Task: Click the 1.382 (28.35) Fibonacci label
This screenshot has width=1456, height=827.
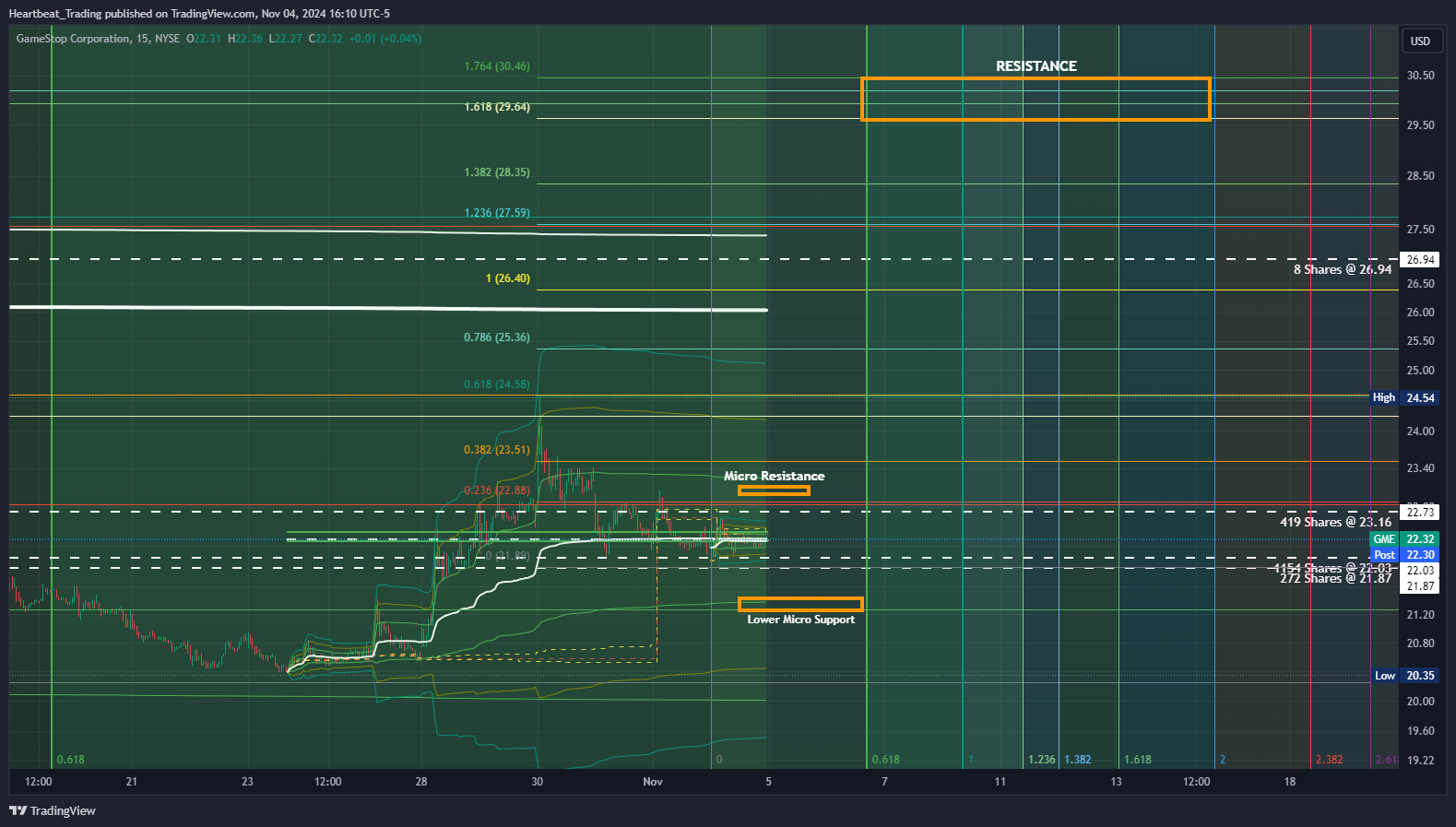Action: pyautogui.click(x=497, y=172)
